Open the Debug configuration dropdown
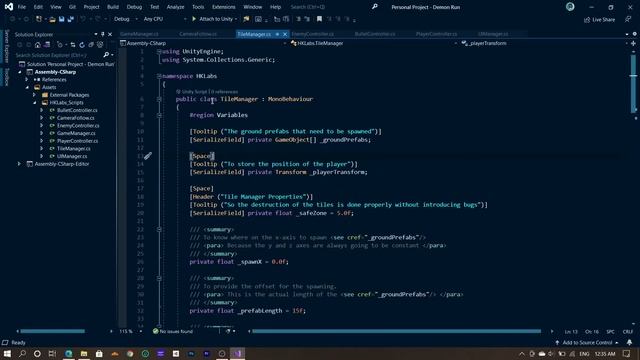640x360 pixels. (x=126, y=19)
